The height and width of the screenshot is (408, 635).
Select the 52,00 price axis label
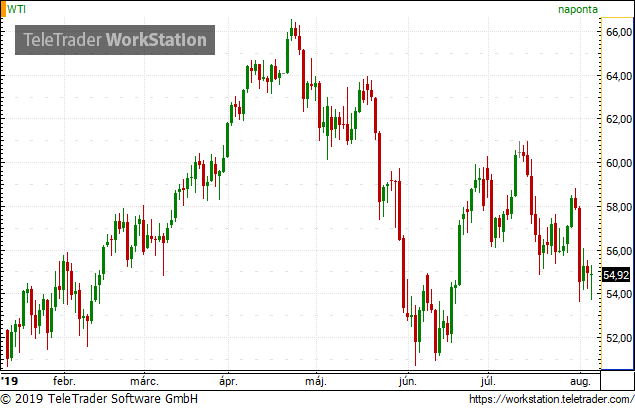pos(619,338)
